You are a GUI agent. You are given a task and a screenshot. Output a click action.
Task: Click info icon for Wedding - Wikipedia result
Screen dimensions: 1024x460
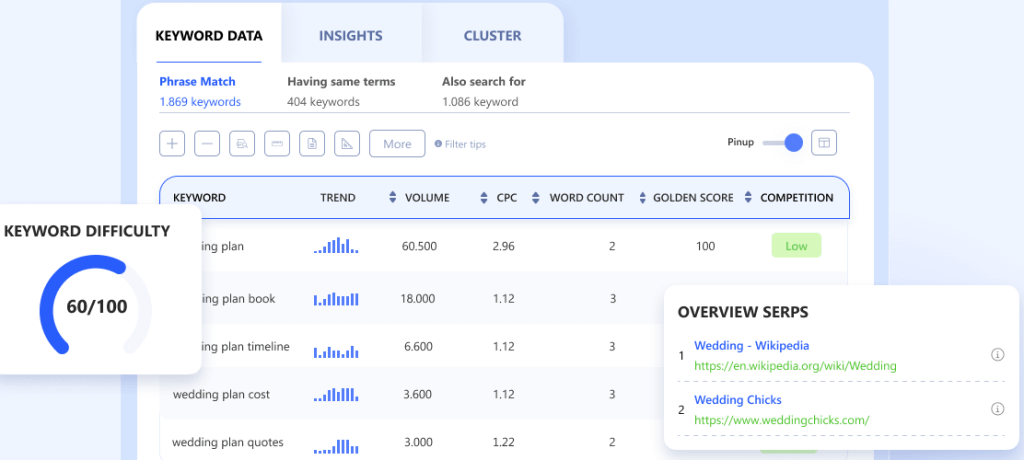click(x=997, y=354)
